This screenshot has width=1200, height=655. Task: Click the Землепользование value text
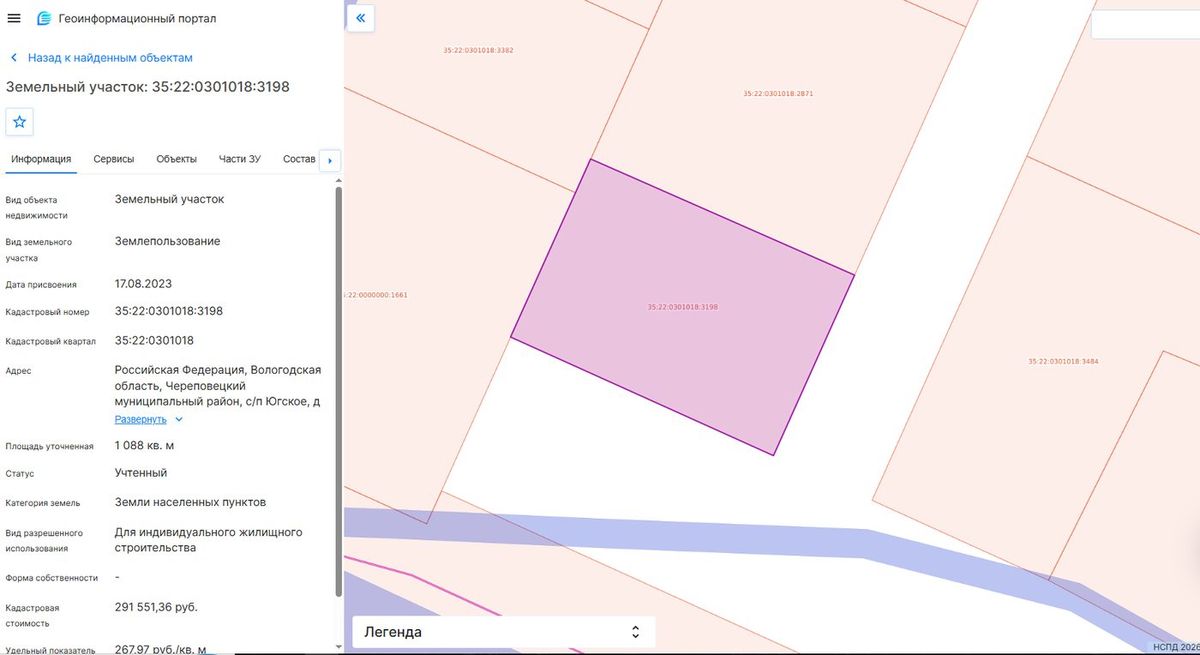[x=168, y=241]
